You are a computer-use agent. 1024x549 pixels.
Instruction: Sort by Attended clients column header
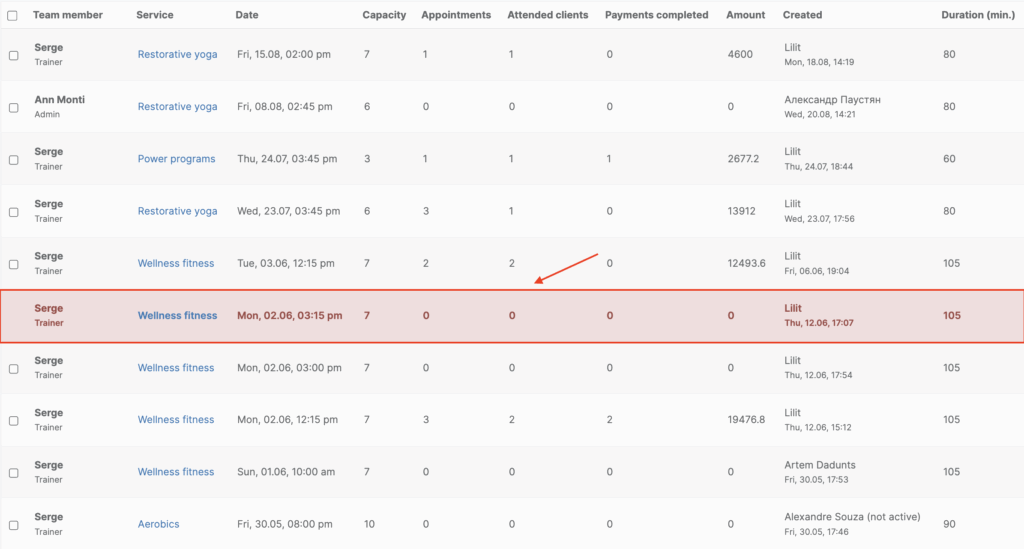tap(548, 15)
